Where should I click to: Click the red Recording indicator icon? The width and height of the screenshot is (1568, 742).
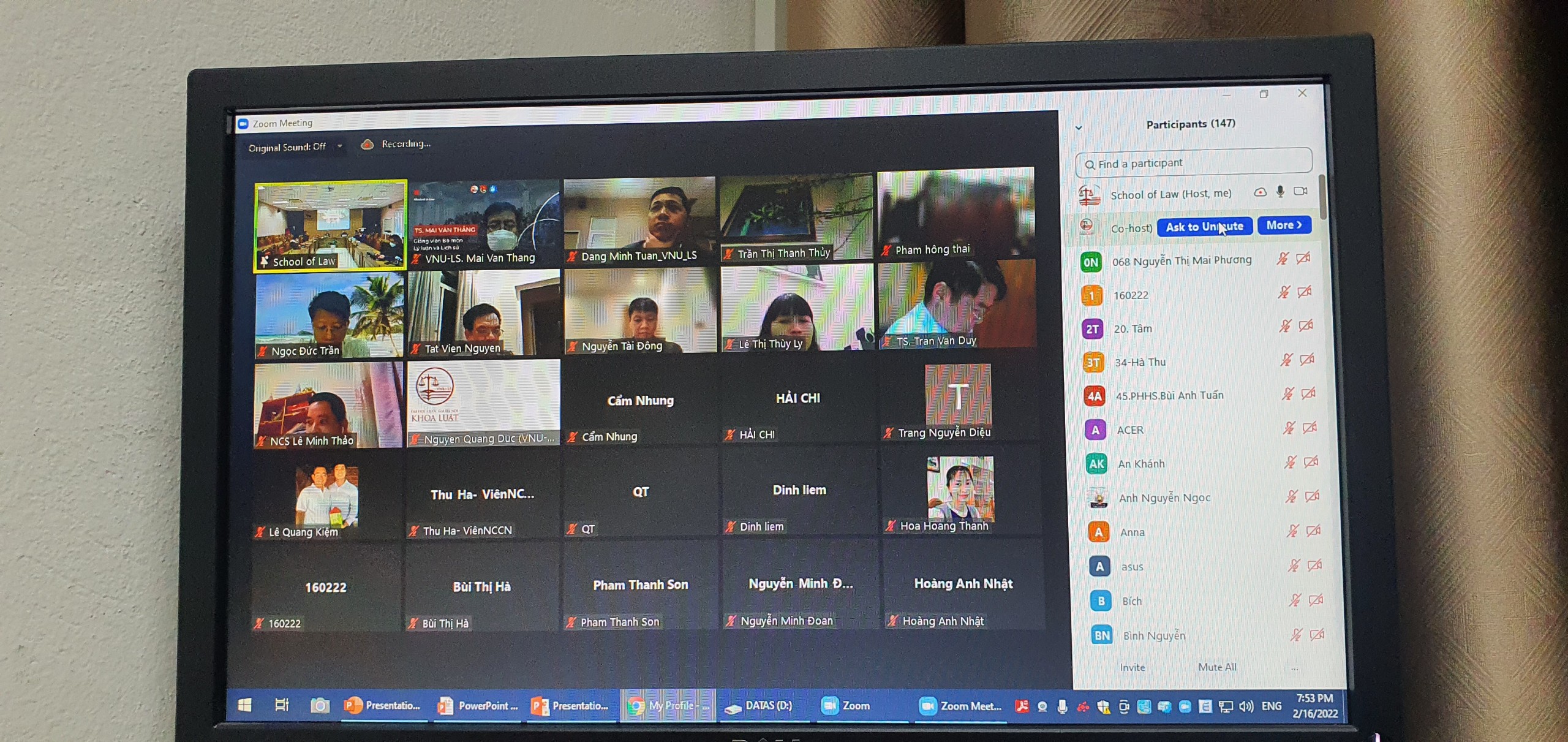(367, 145)
